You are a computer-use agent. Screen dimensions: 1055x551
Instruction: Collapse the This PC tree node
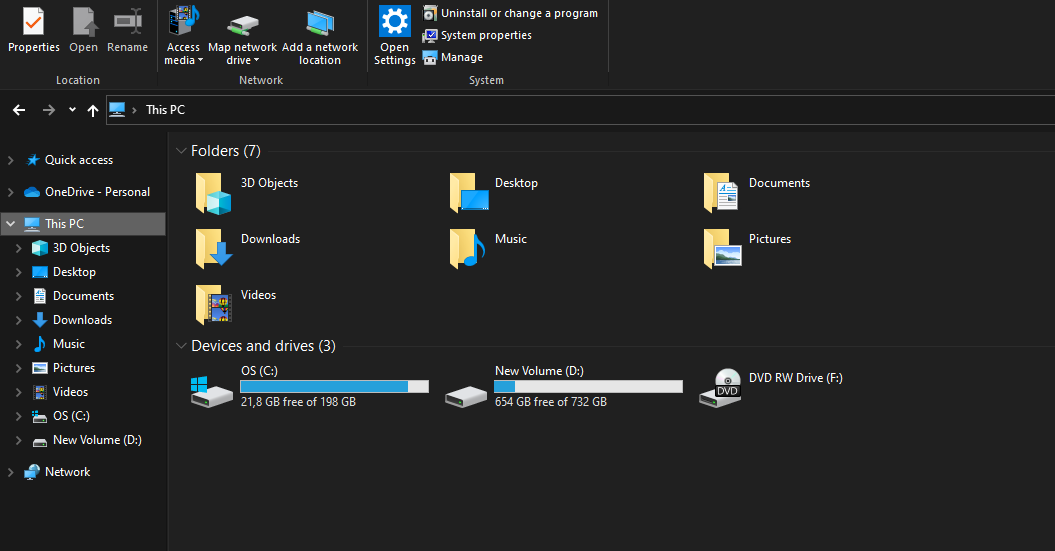click(11, 223)
